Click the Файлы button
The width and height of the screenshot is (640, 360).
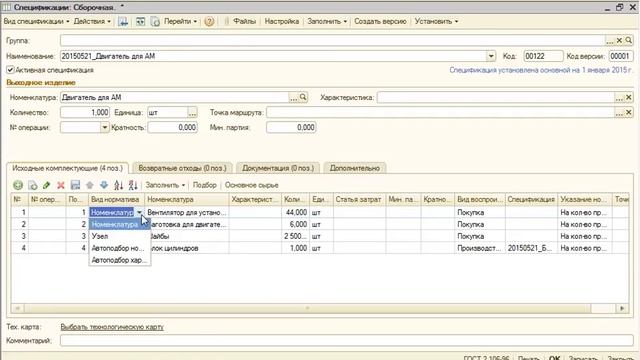point(244,21)
